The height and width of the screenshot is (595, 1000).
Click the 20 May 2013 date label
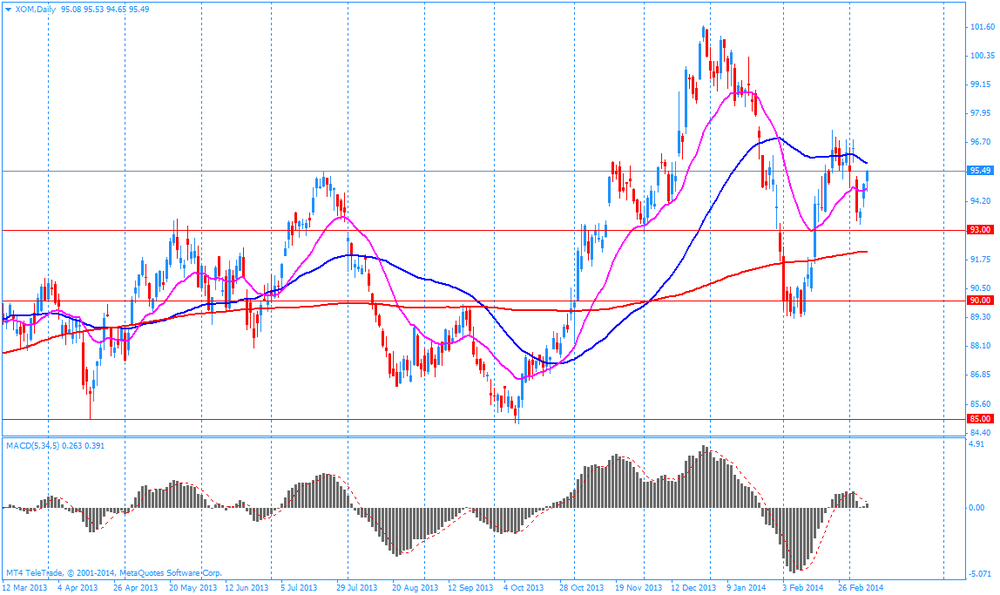(x=193, y=587)
